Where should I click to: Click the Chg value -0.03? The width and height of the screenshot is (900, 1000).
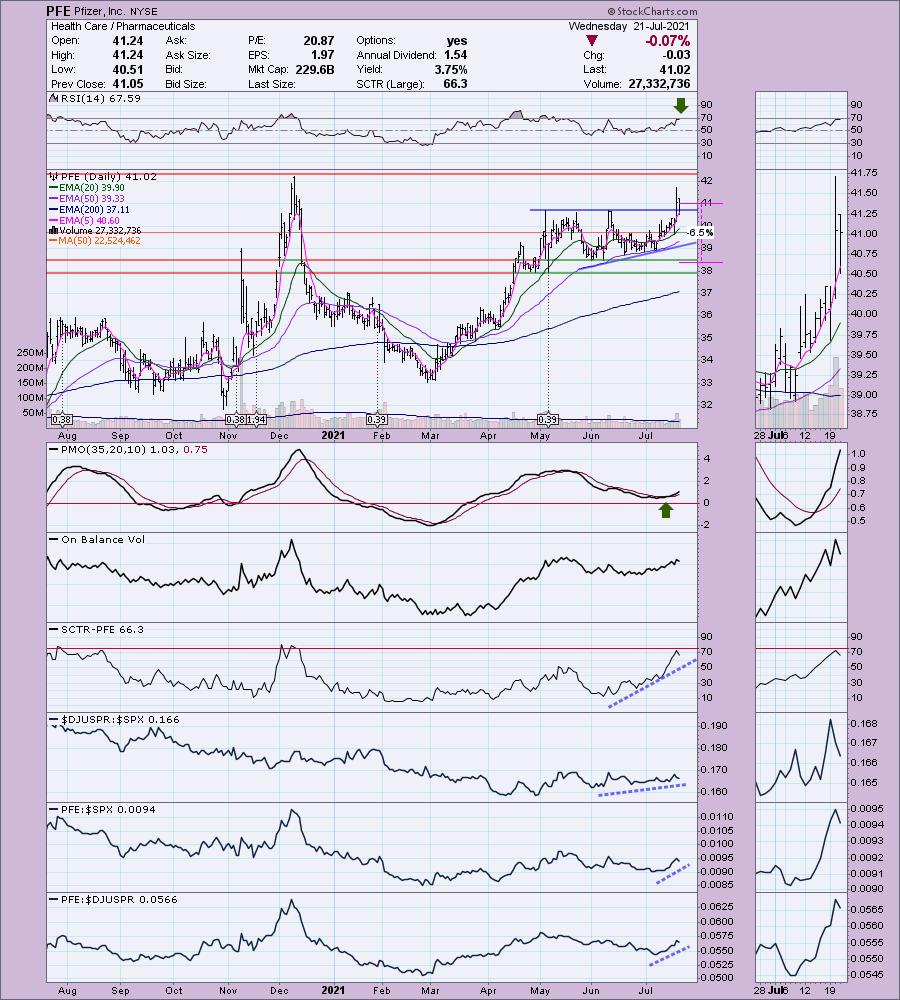coord(676,55)
